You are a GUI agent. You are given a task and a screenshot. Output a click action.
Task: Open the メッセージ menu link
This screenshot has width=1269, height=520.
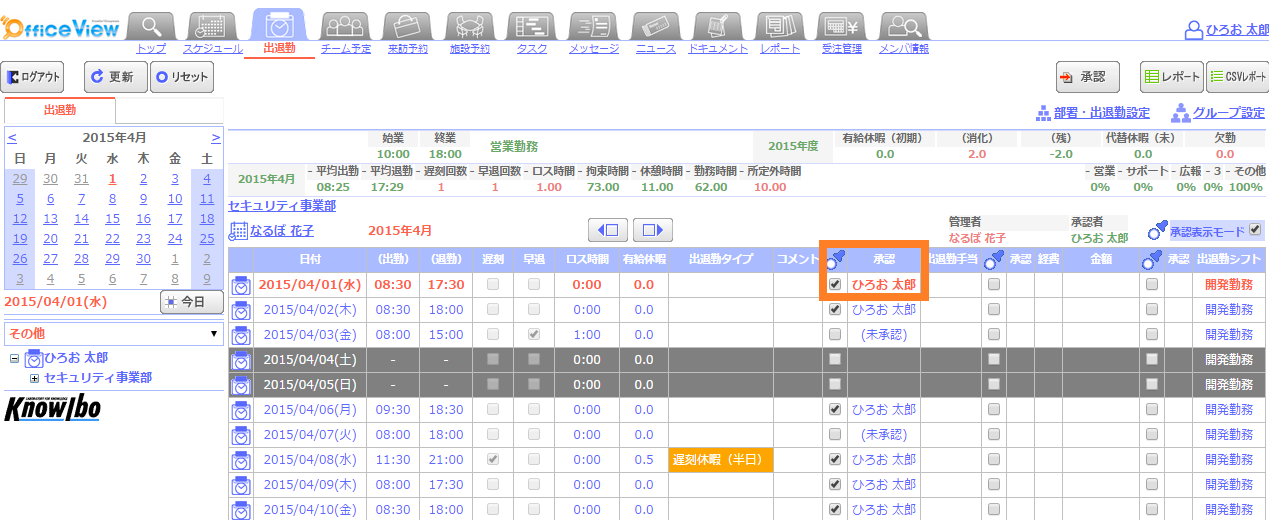[593, 48]
